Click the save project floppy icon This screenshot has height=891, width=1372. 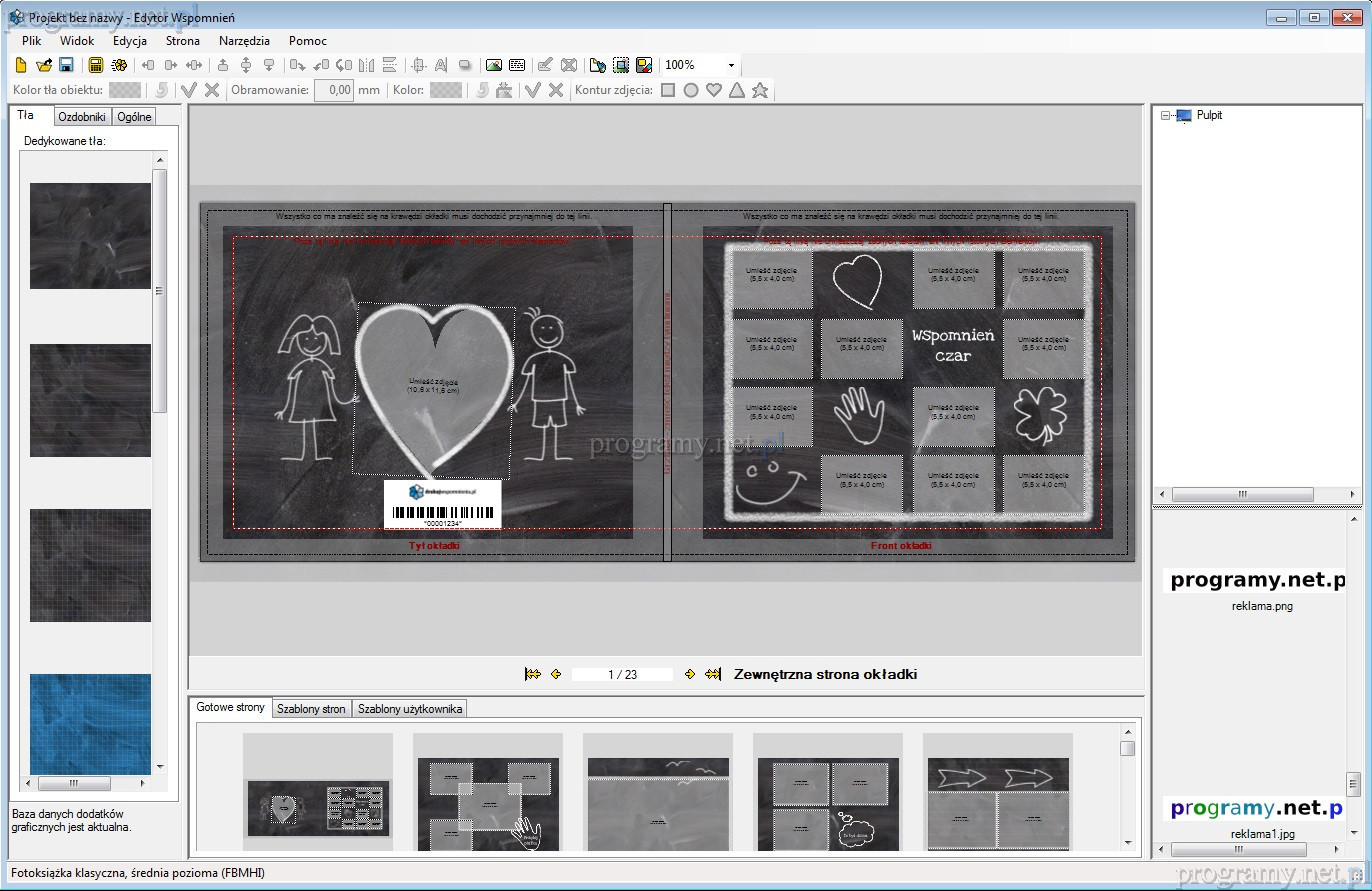66,65
